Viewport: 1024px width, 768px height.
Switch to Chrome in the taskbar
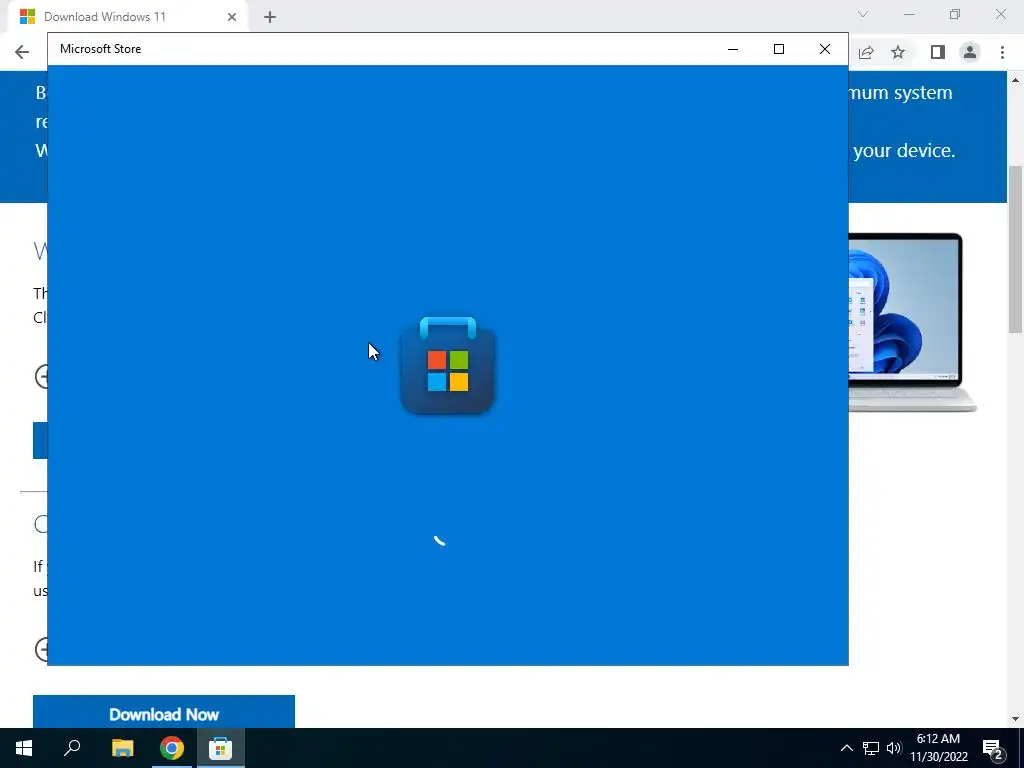pos(172,748)
